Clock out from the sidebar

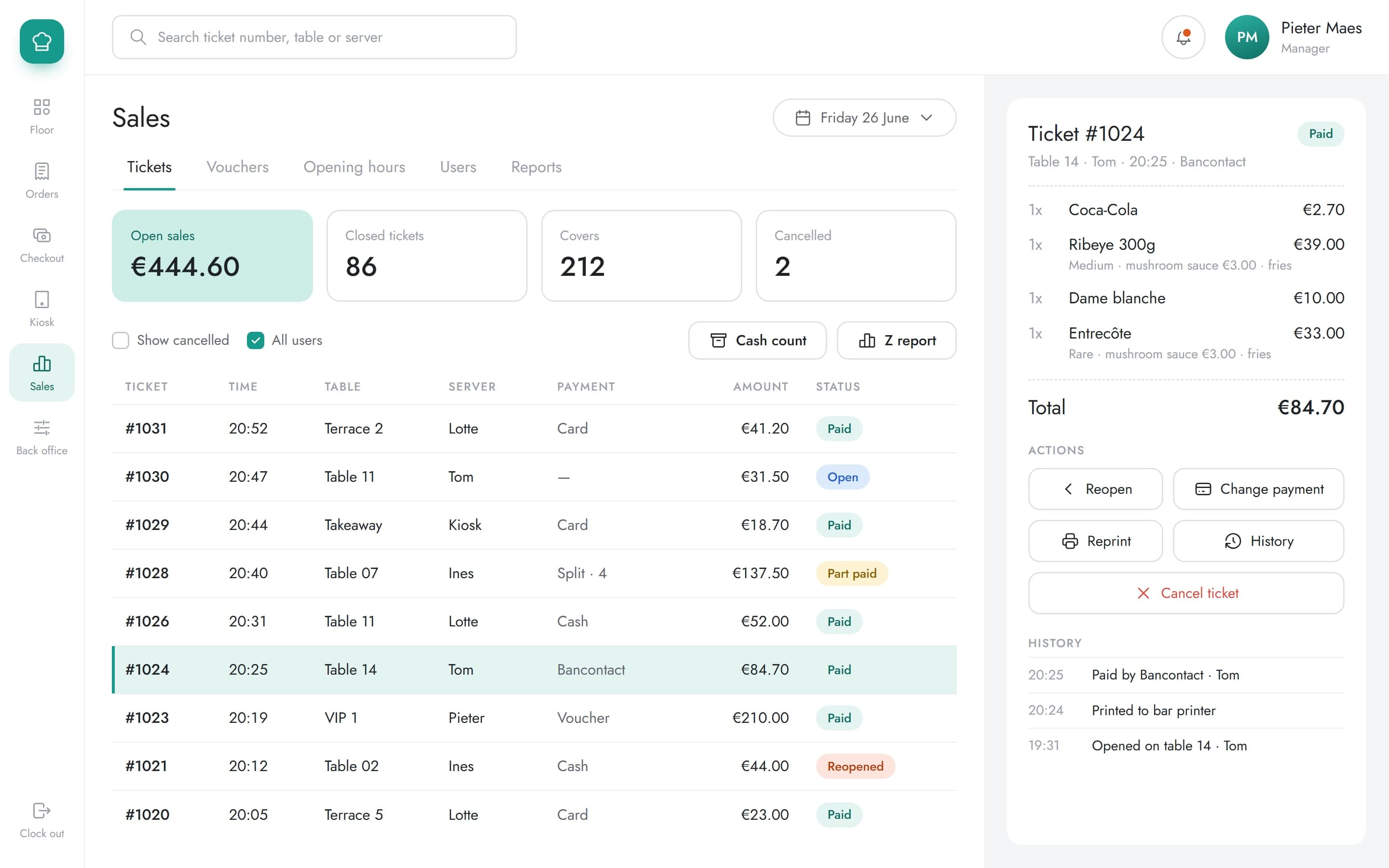[x=42, y=820]
